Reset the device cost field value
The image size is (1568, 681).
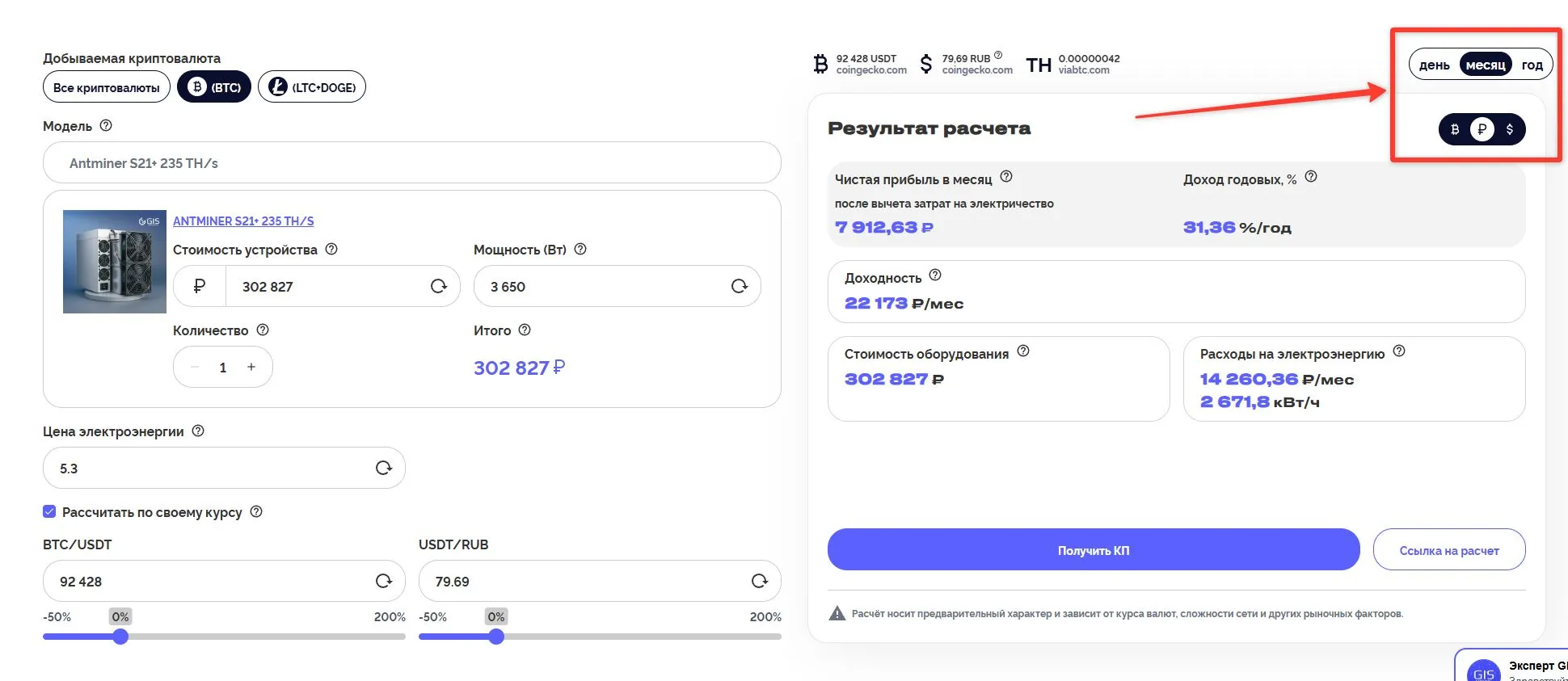439,286
